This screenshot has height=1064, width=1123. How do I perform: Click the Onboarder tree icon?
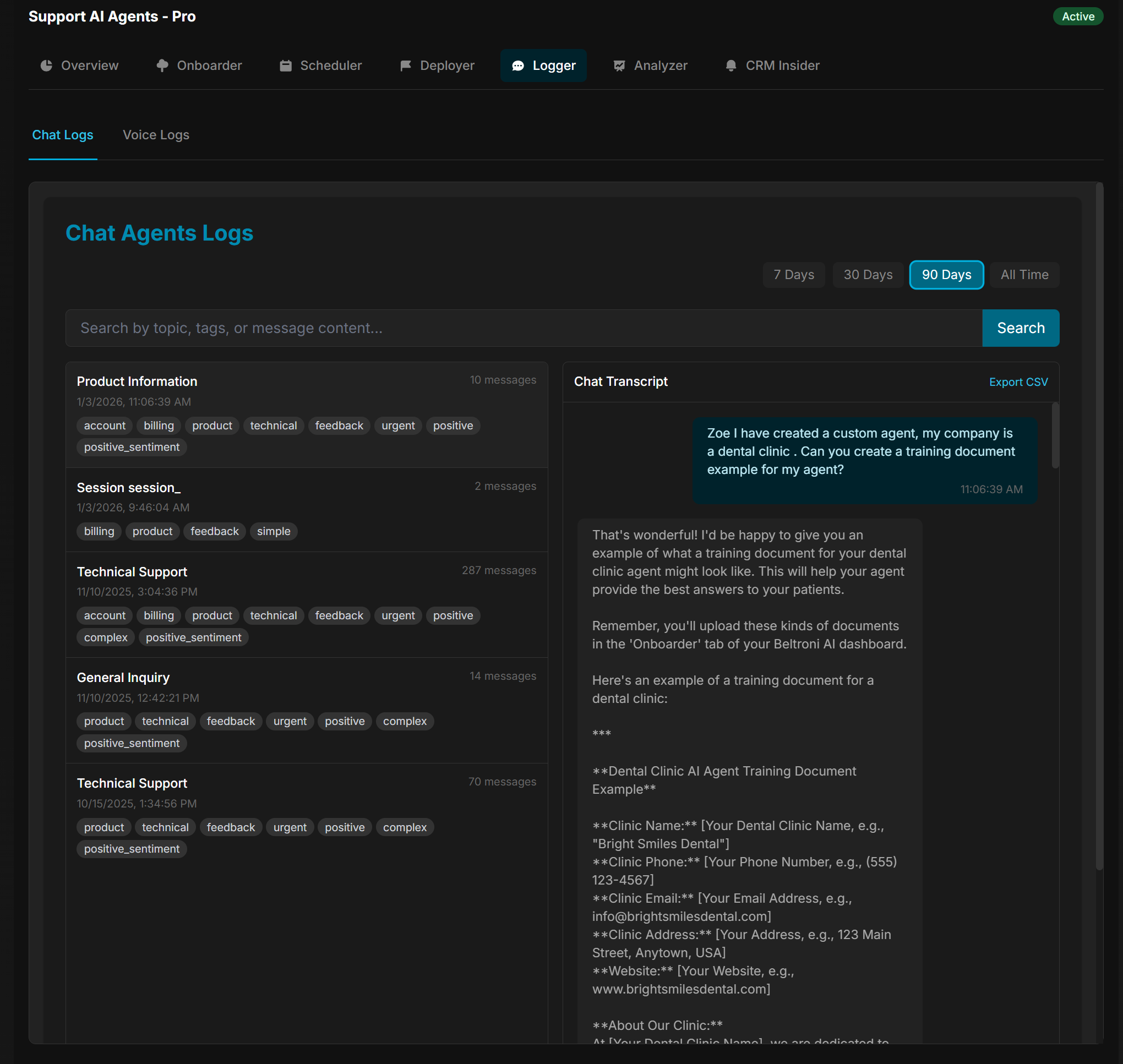pos(162,66)
